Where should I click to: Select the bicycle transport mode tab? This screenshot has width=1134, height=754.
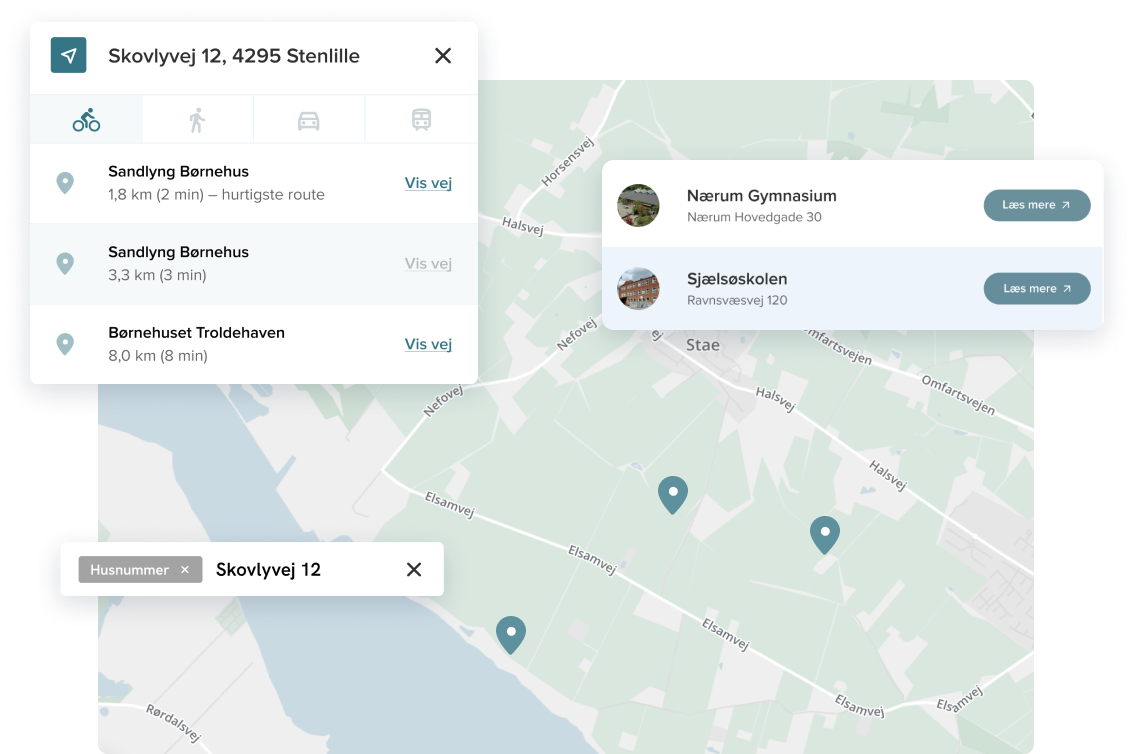point(86,120)
